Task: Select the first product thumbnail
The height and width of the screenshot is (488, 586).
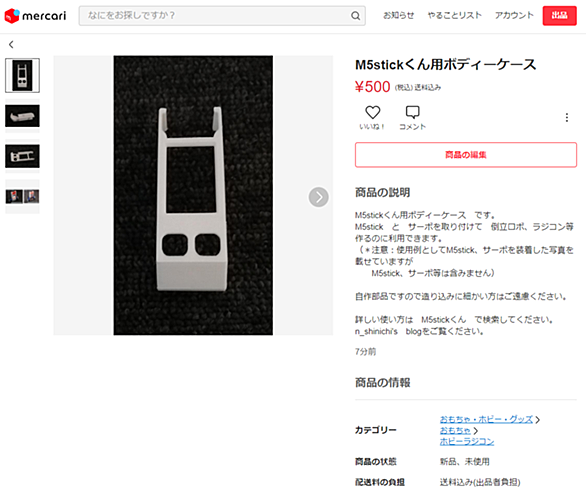Action: pos(22,75)
